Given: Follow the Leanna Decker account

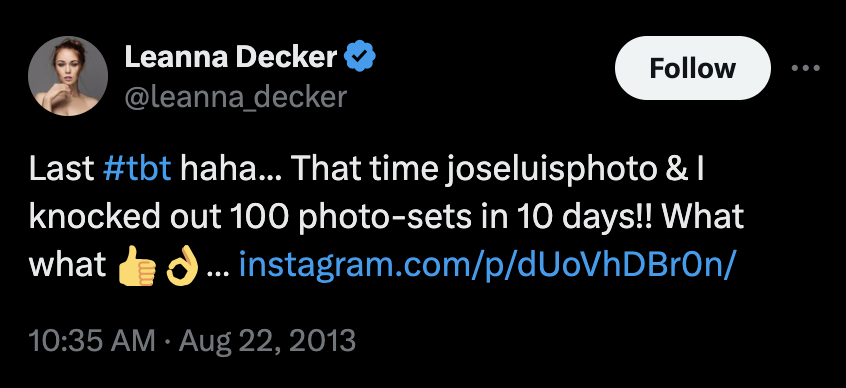Looking at the screenshot, I should point(693,68).
